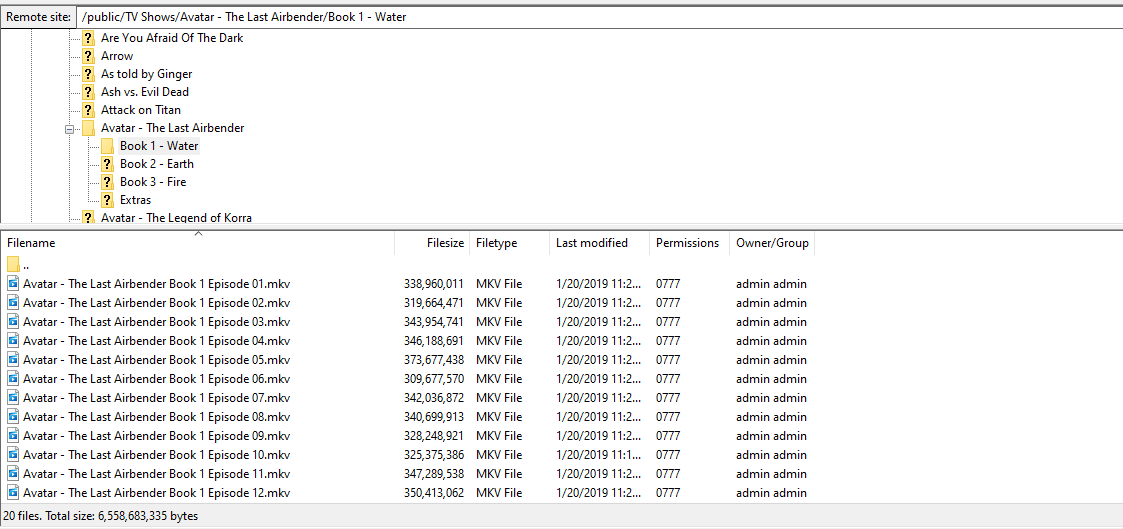
Task: Select As told by Ginger in the tree
Action: tap(146, 74)
